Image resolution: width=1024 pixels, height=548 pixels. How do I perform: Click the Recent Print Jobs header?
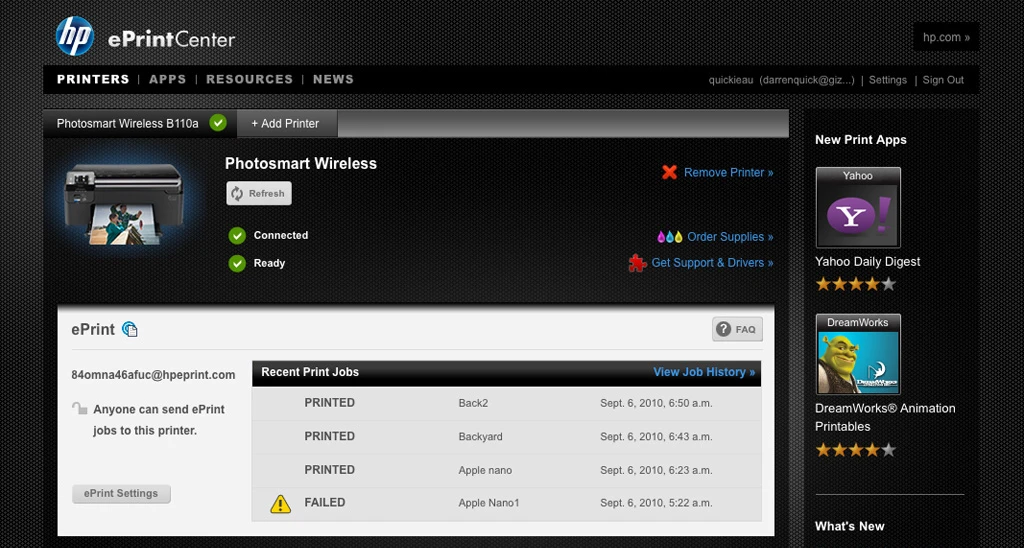[310, 372]
